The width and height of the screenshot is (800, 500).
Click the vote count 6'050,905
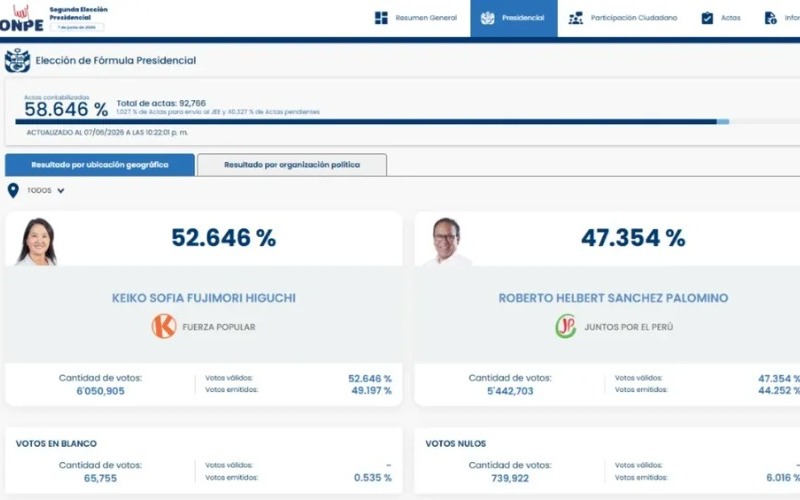tap(101, 391)
